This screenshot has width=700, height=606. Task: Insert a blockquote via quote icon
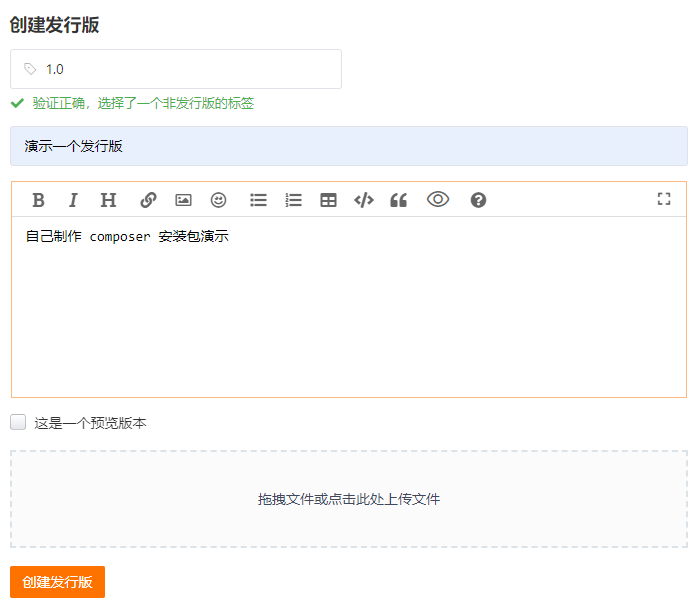point(399,200)
